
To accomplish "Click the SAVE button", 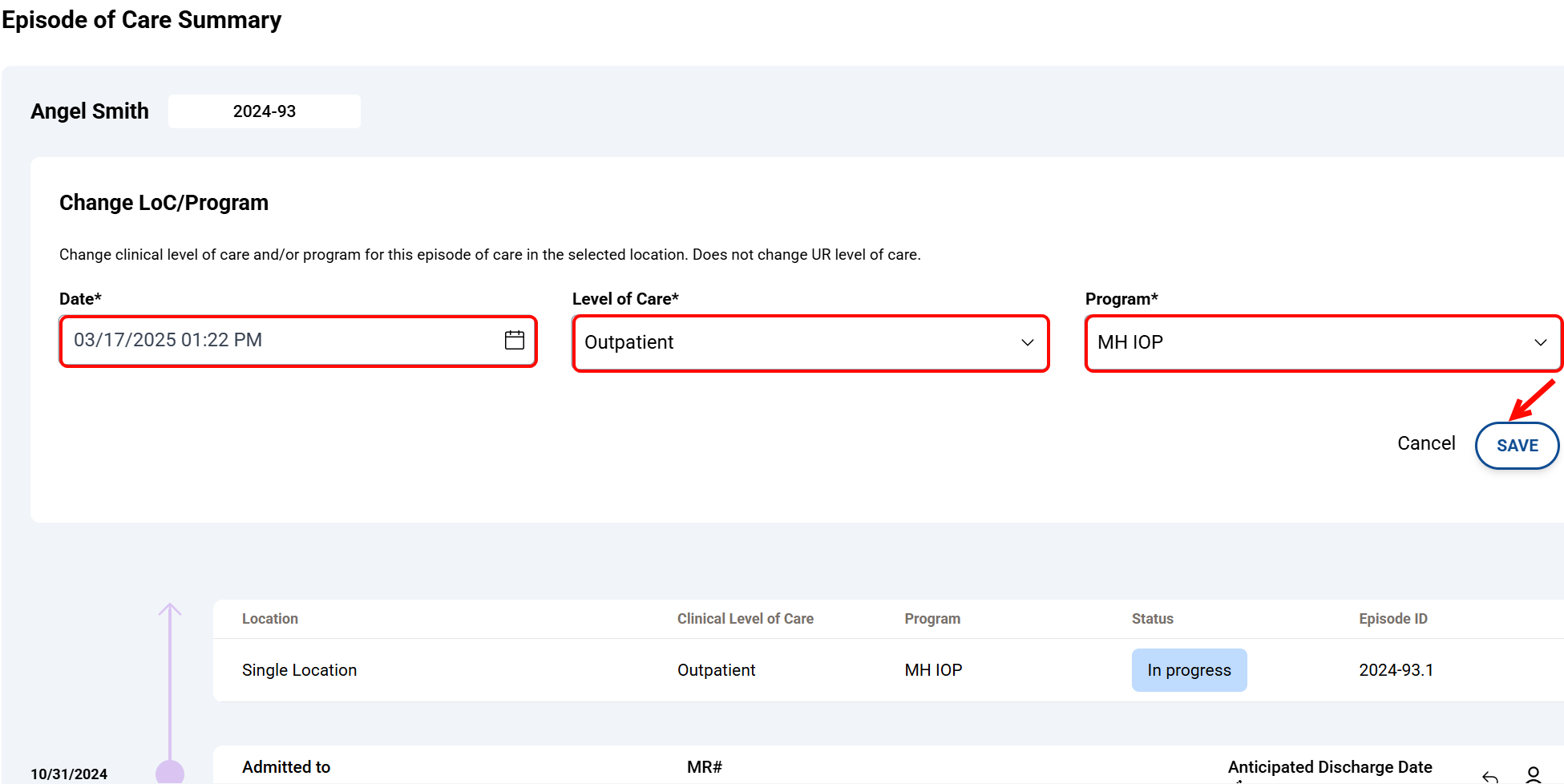I will pyautogui.click(x=1517, y=446).
